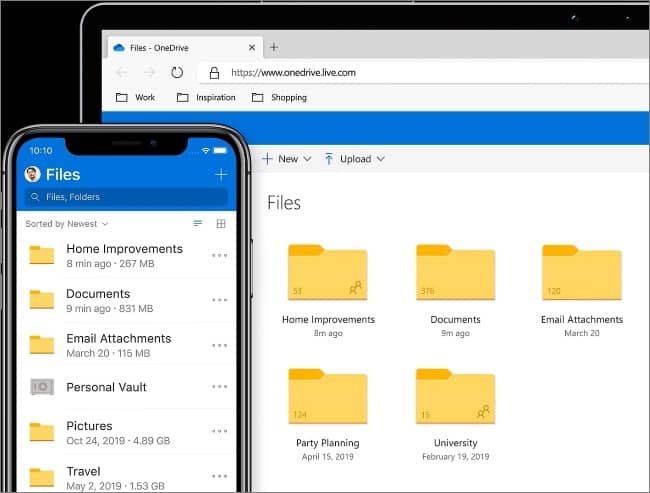Open Home Improvements folder thumbnail on web
Screen dimensions: 650x493
327,272
